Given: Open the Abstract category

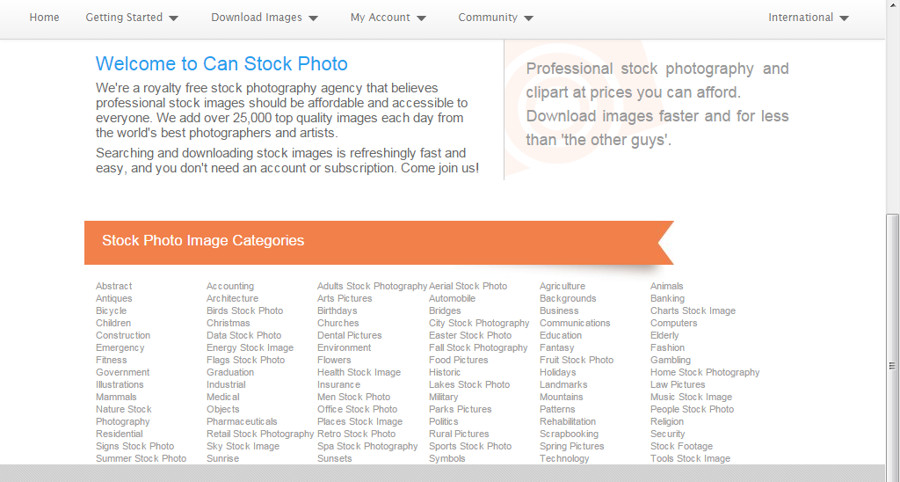Looking at the screenshot, I should click(114, 286).
